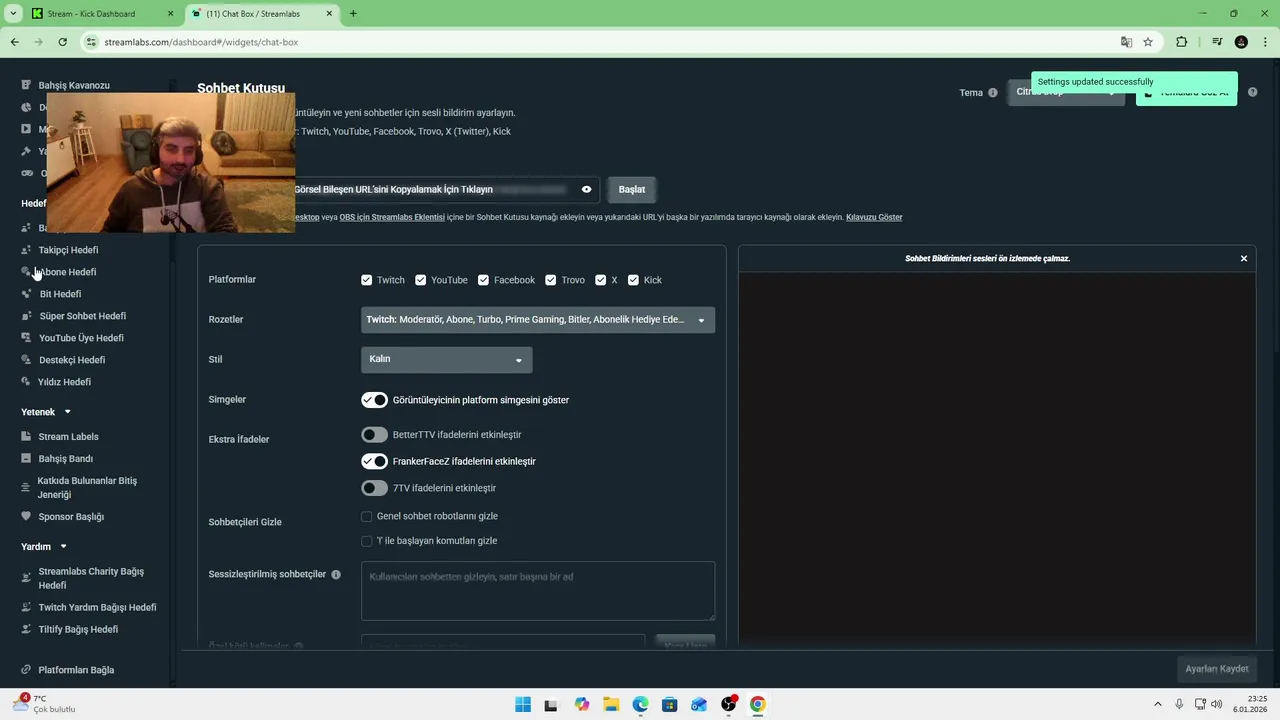Check Genel sohbet robotlarını gizle

(367, 517)
